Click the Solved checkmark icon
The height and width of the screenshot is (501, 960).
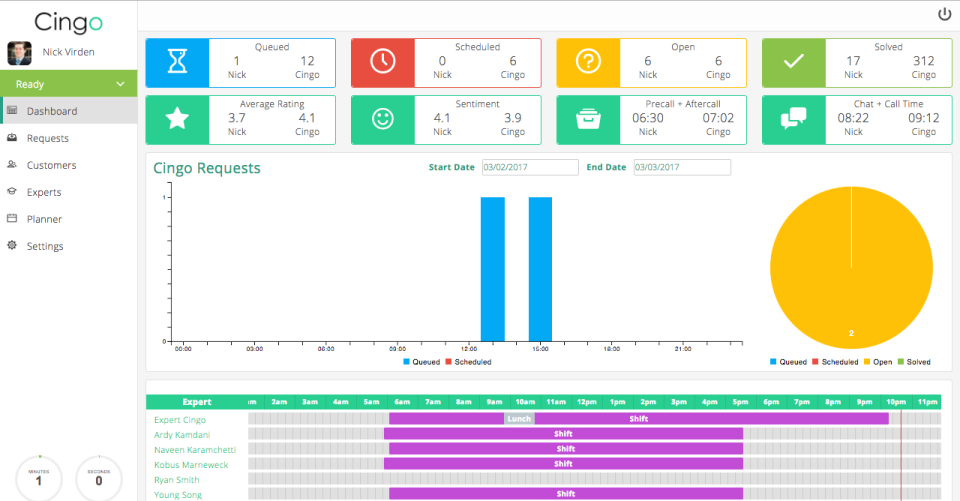coord(793,61)
